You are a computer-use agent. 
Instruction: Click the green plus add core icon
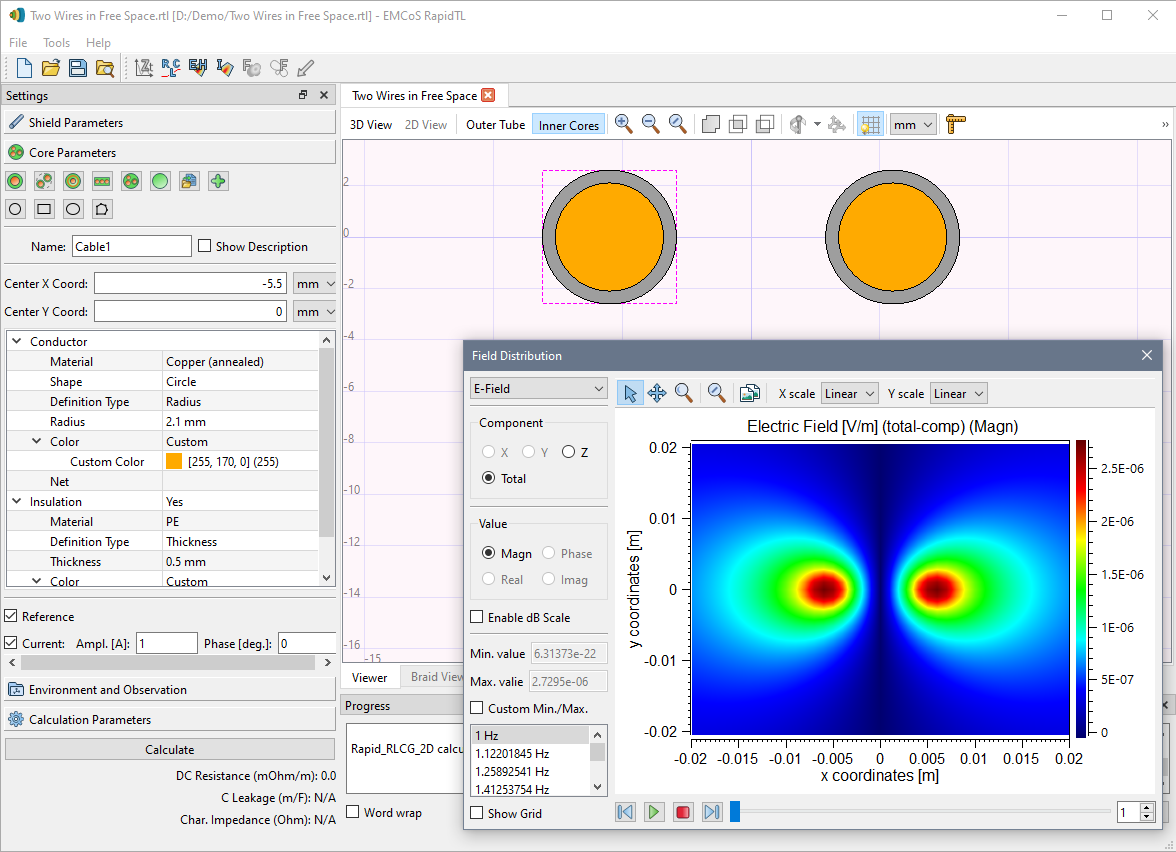click(x=218, y=181)
